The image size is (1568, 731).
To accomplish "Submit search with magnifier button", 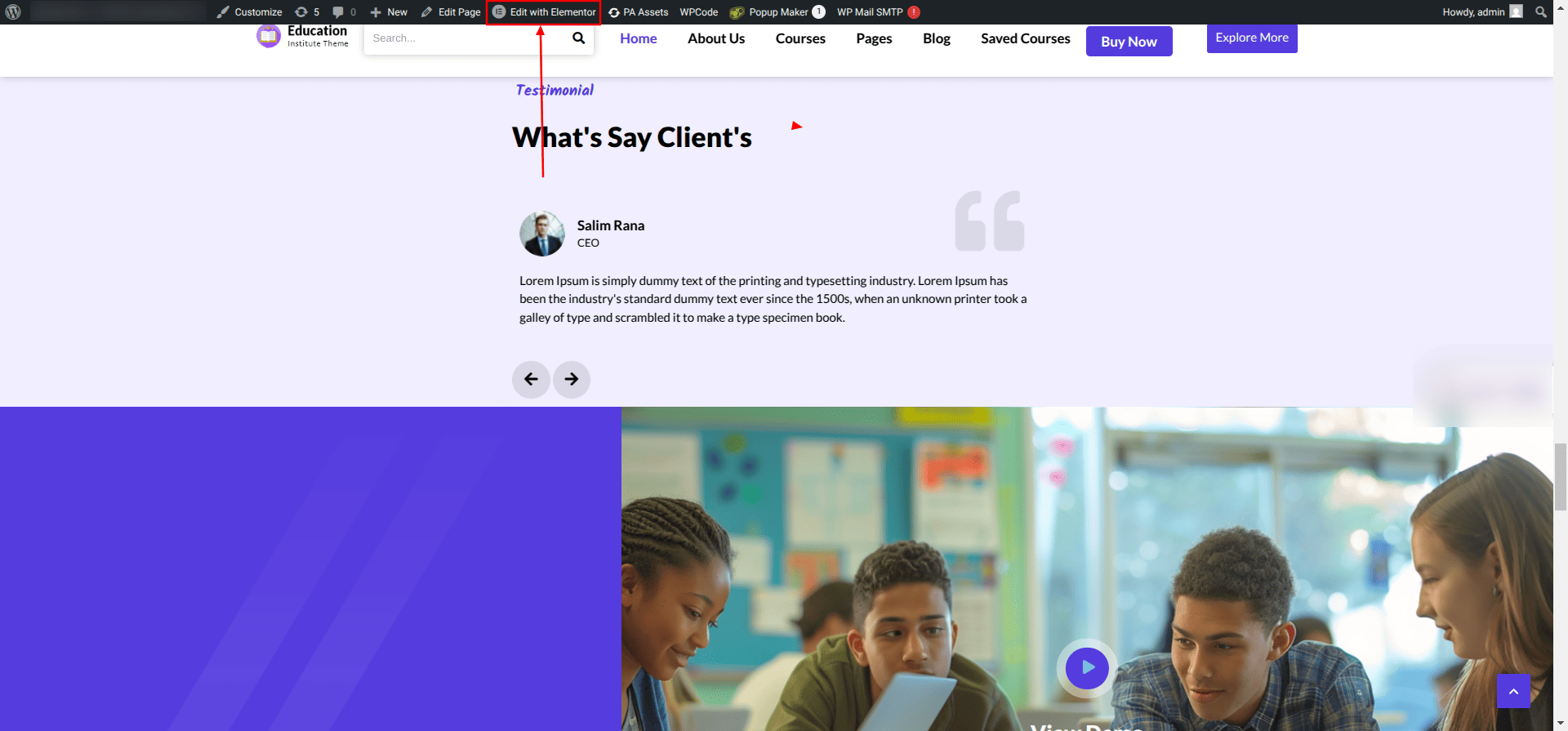I will point(579,38).
